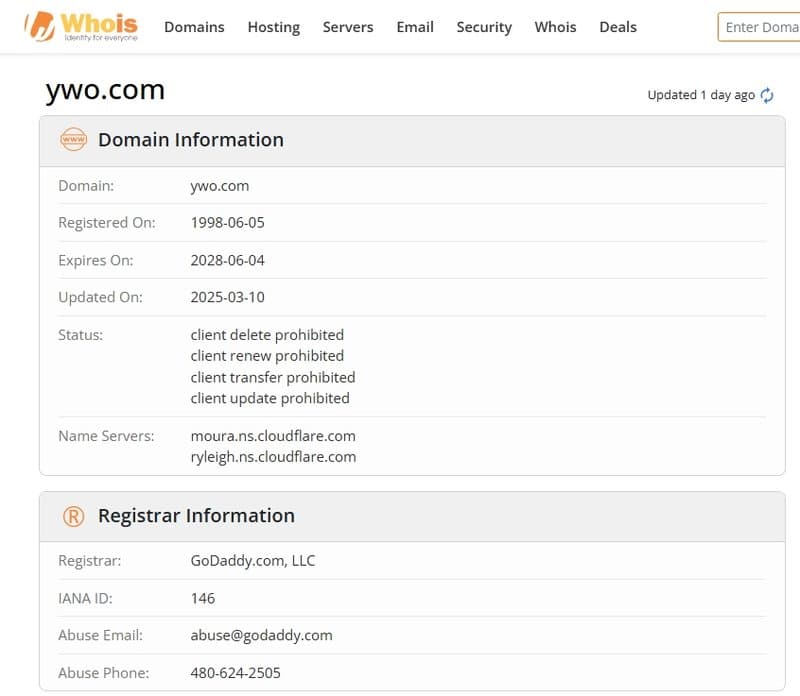This screenshot has height=696, width=800.
Task: Click the Updated On label
Action: (x=101, y=297)
